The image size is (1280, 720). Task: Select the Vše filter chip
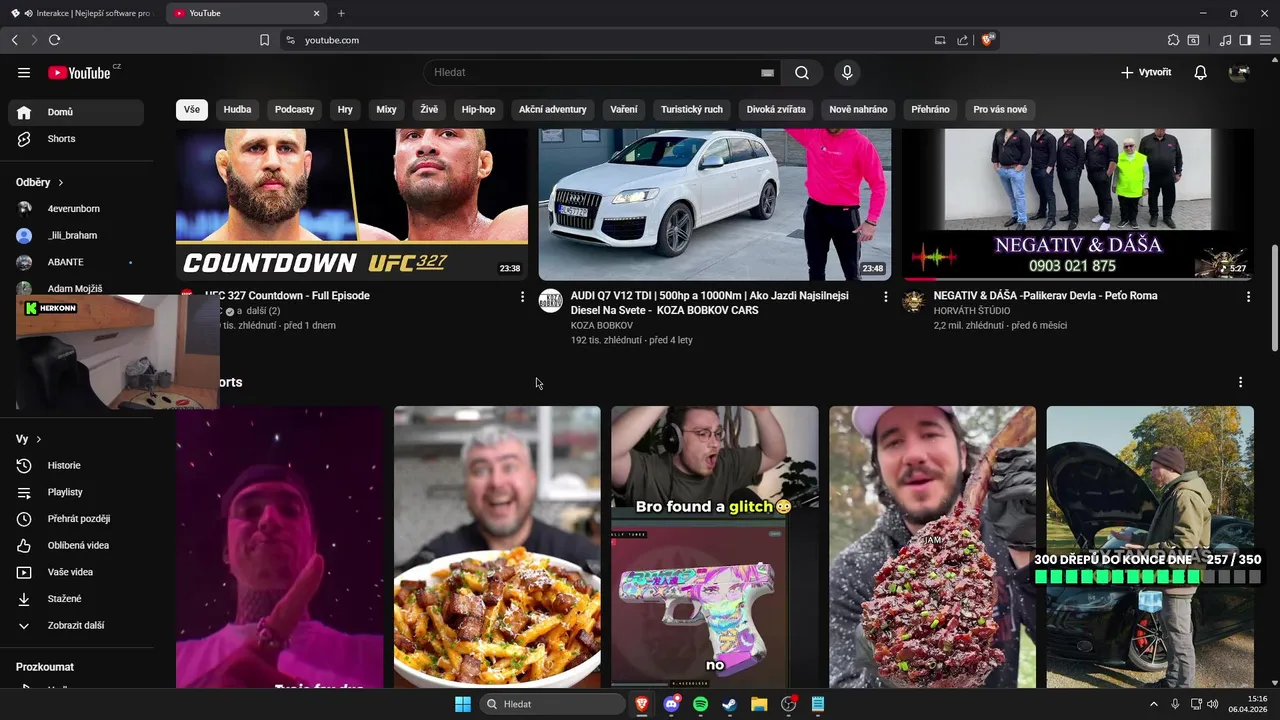coord(192,109)
